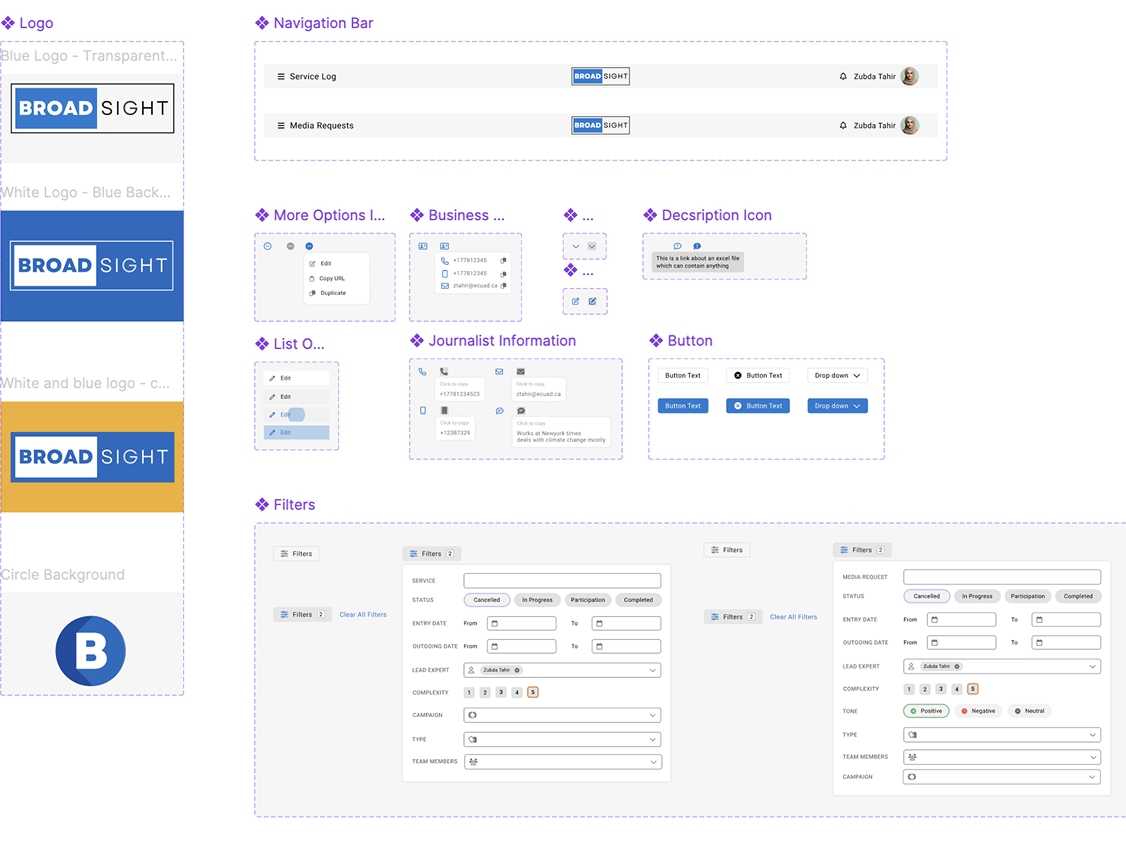Viewport: 1126px width, 843px height.
Task: Click white Button Text without icon
Action: pos(683,376)
